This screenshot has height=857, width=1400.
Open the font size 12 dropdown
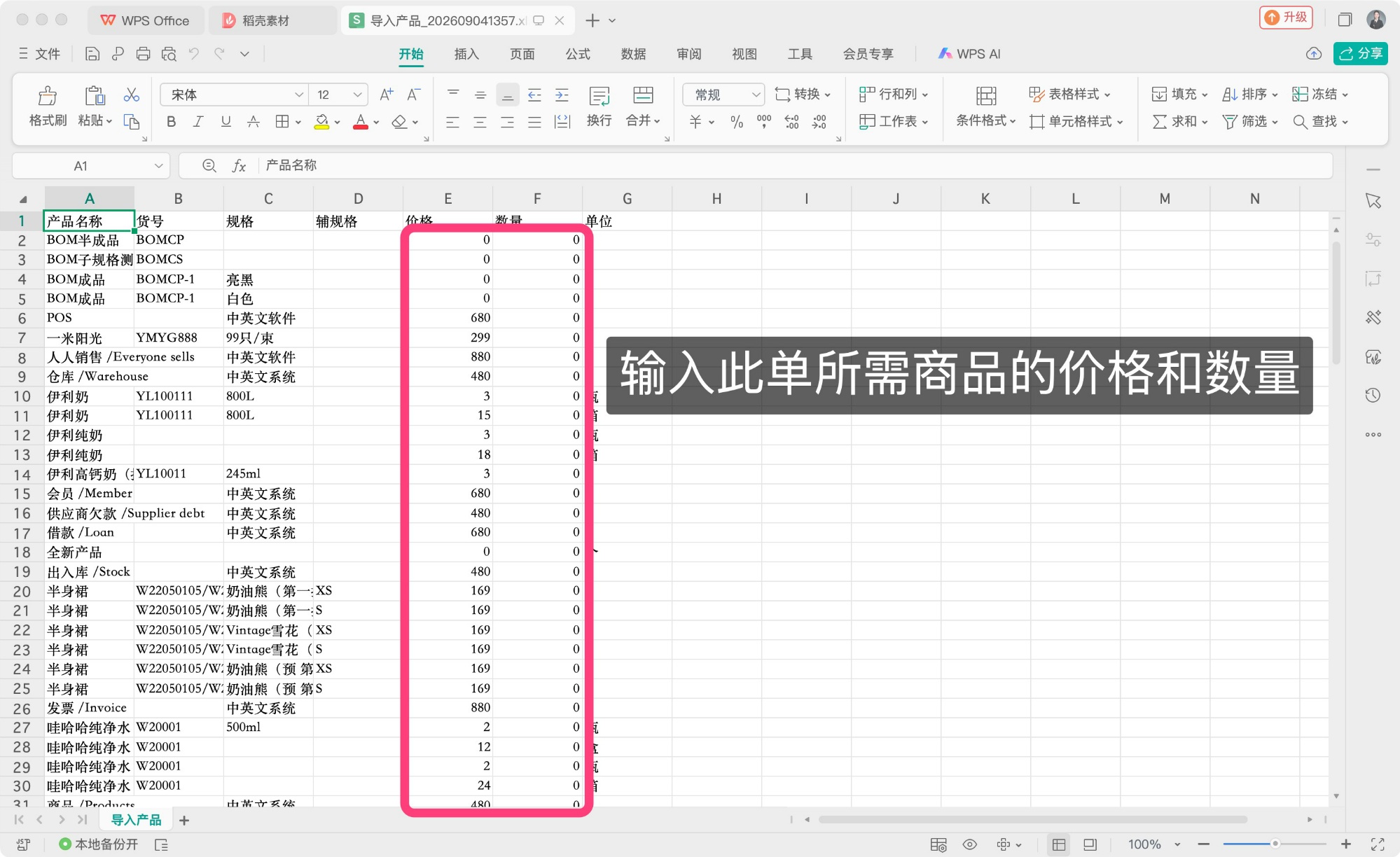(x=357, y=95)
